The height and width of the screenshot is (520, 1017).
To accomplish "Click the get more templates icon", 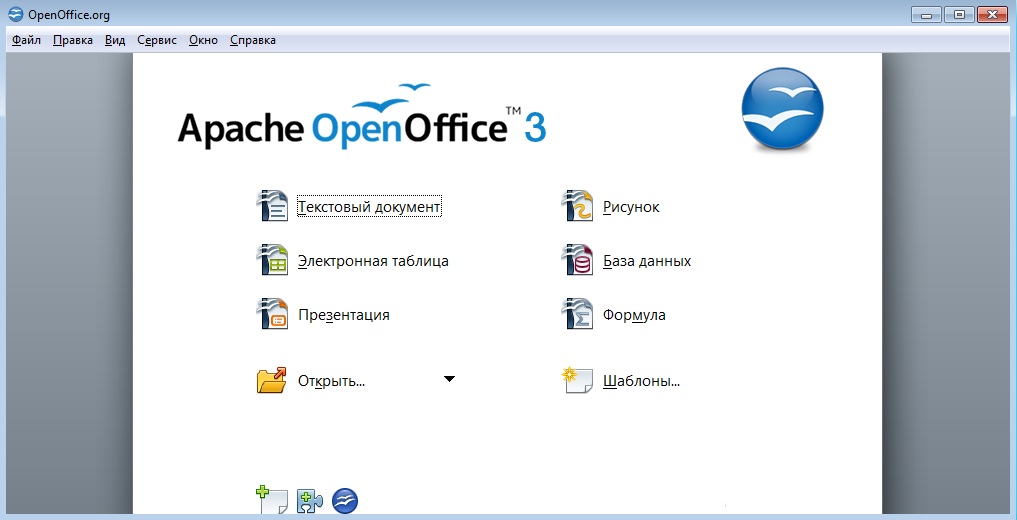I will (272, 500).
